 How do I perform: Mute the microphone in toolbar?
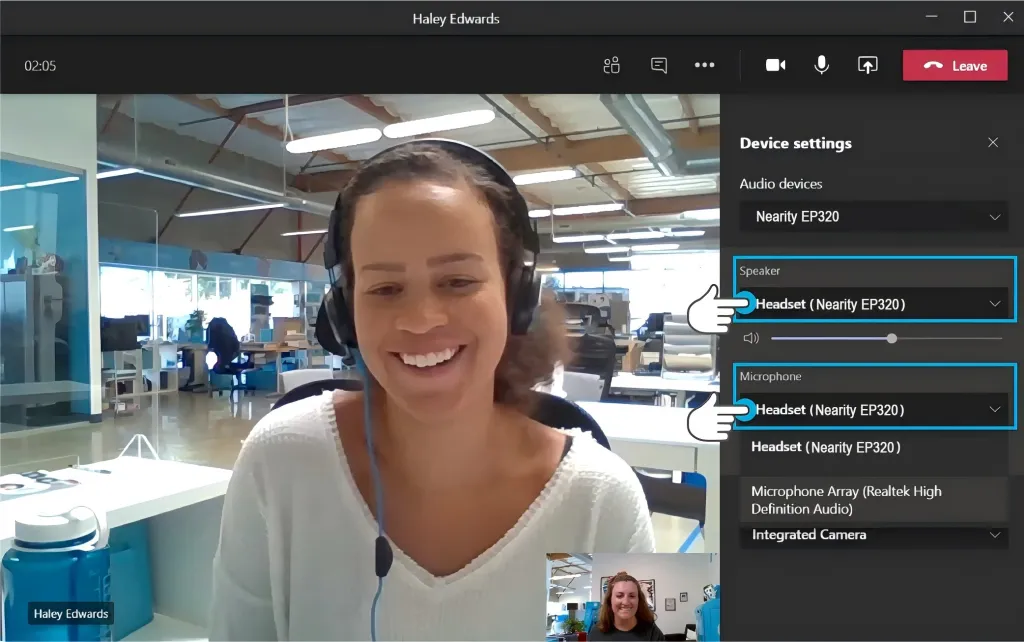822,65
